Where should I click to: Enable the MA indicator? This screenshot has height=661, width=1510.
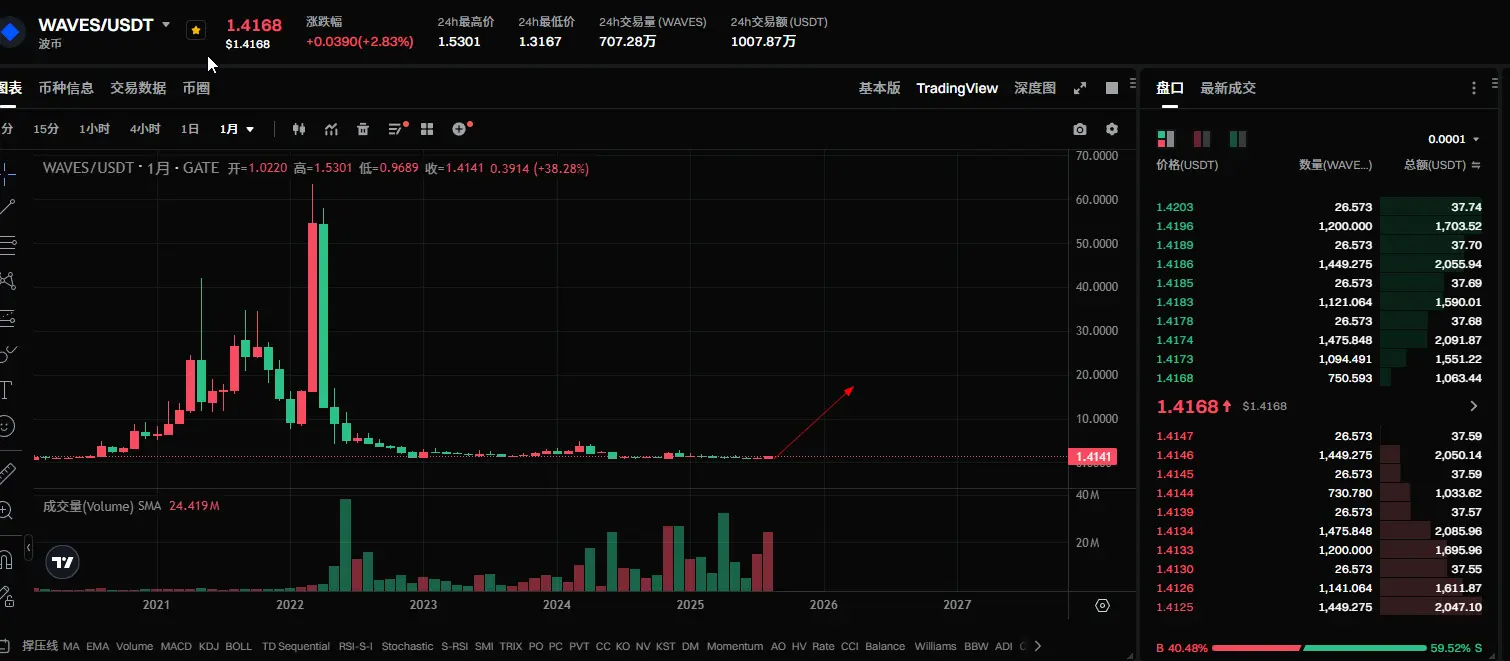[71, 646]
